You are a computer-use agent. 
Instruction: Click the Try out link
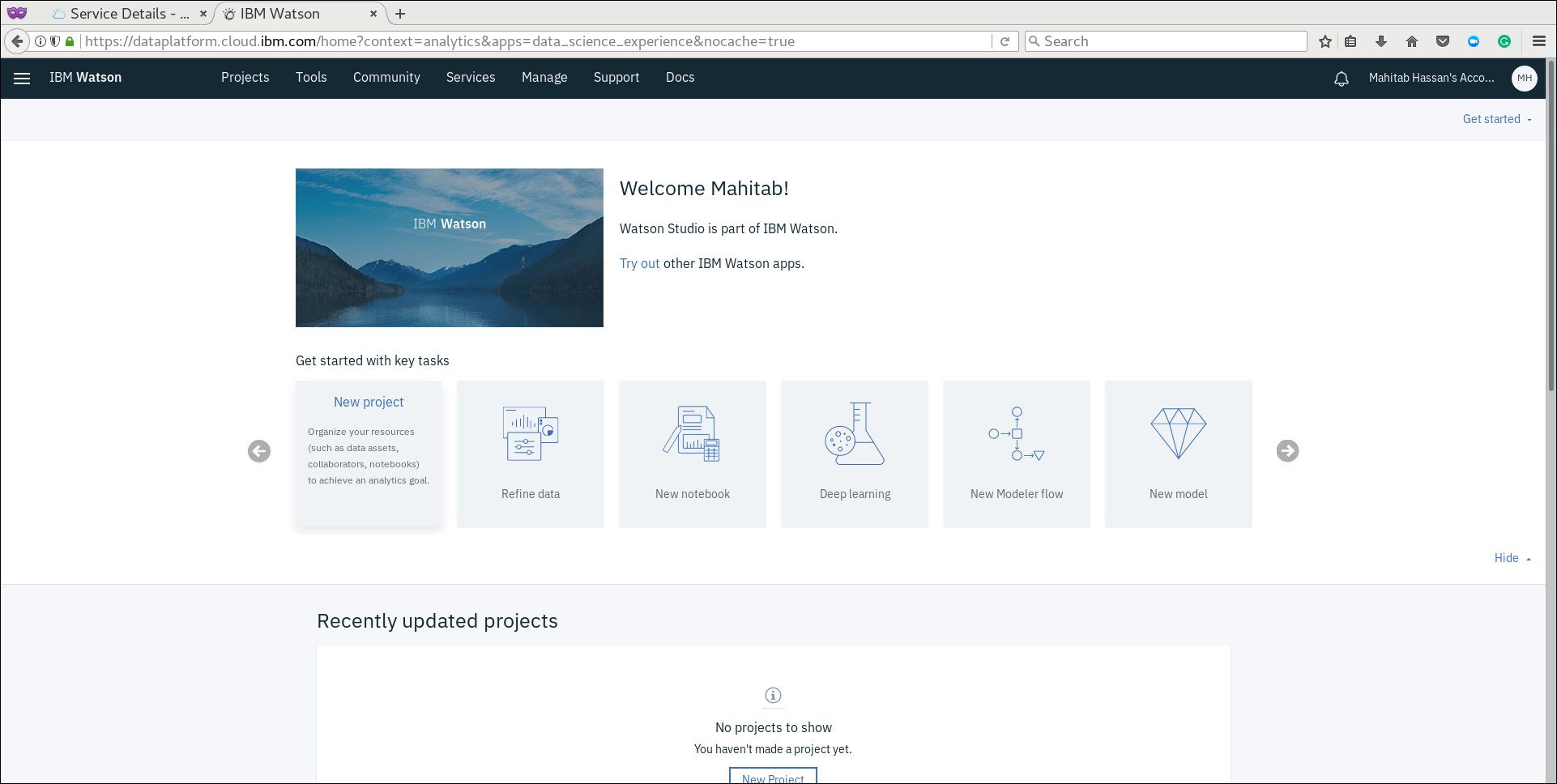pos(639,263)
